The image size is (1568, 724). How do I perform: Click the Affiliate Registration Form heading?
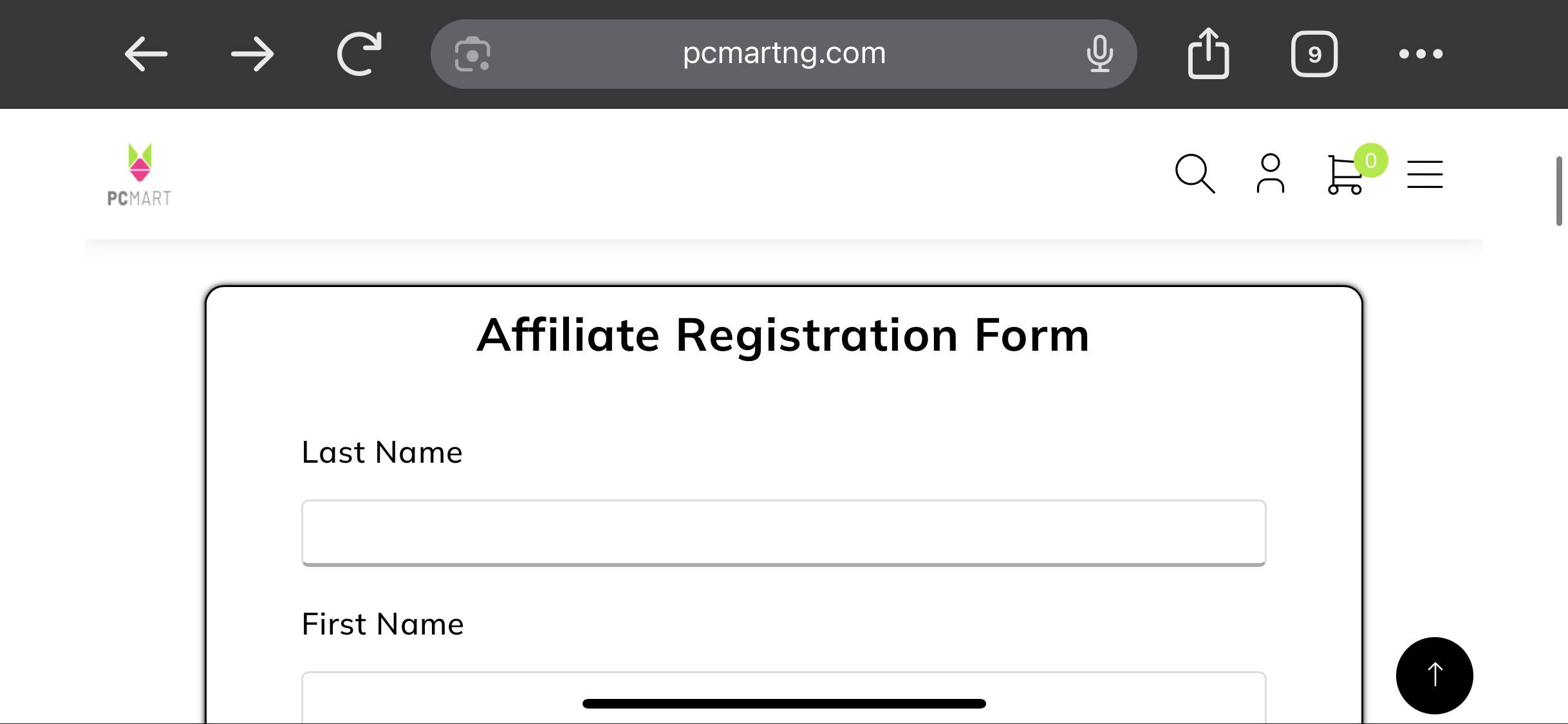coord(783,335)
